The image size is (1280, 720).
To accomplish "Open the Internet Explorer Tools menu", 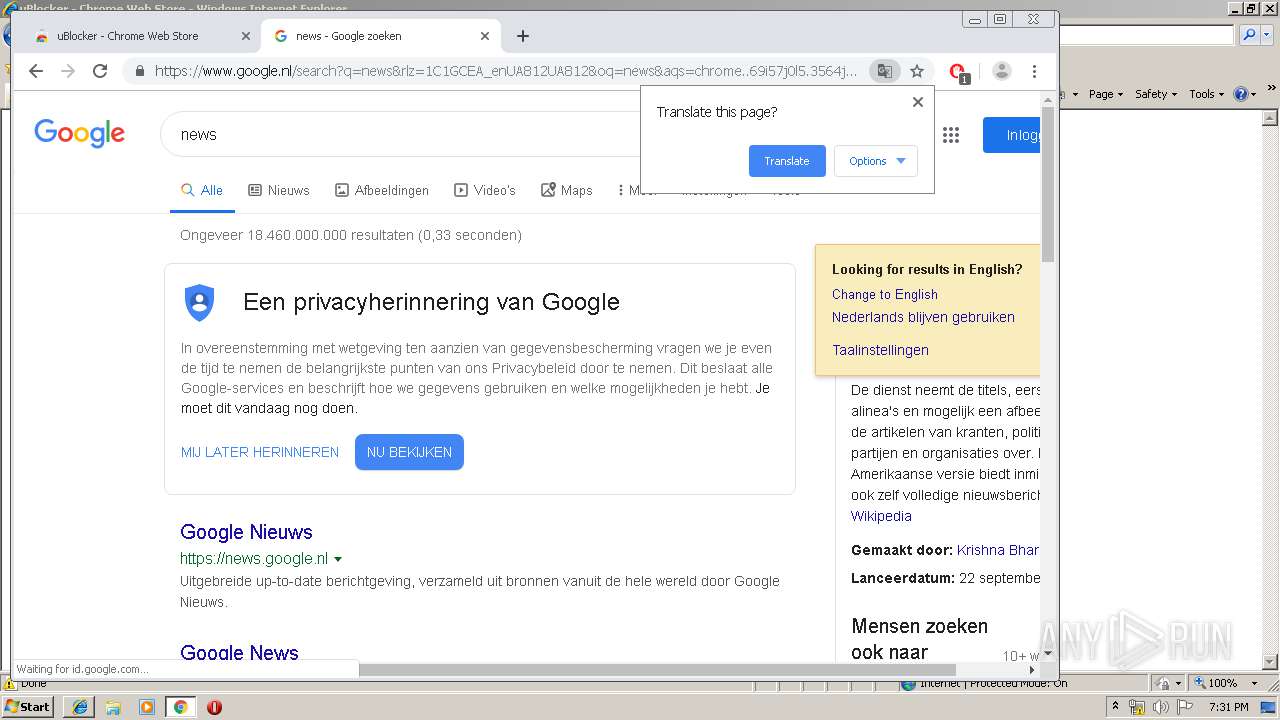I will [1207, 94].
